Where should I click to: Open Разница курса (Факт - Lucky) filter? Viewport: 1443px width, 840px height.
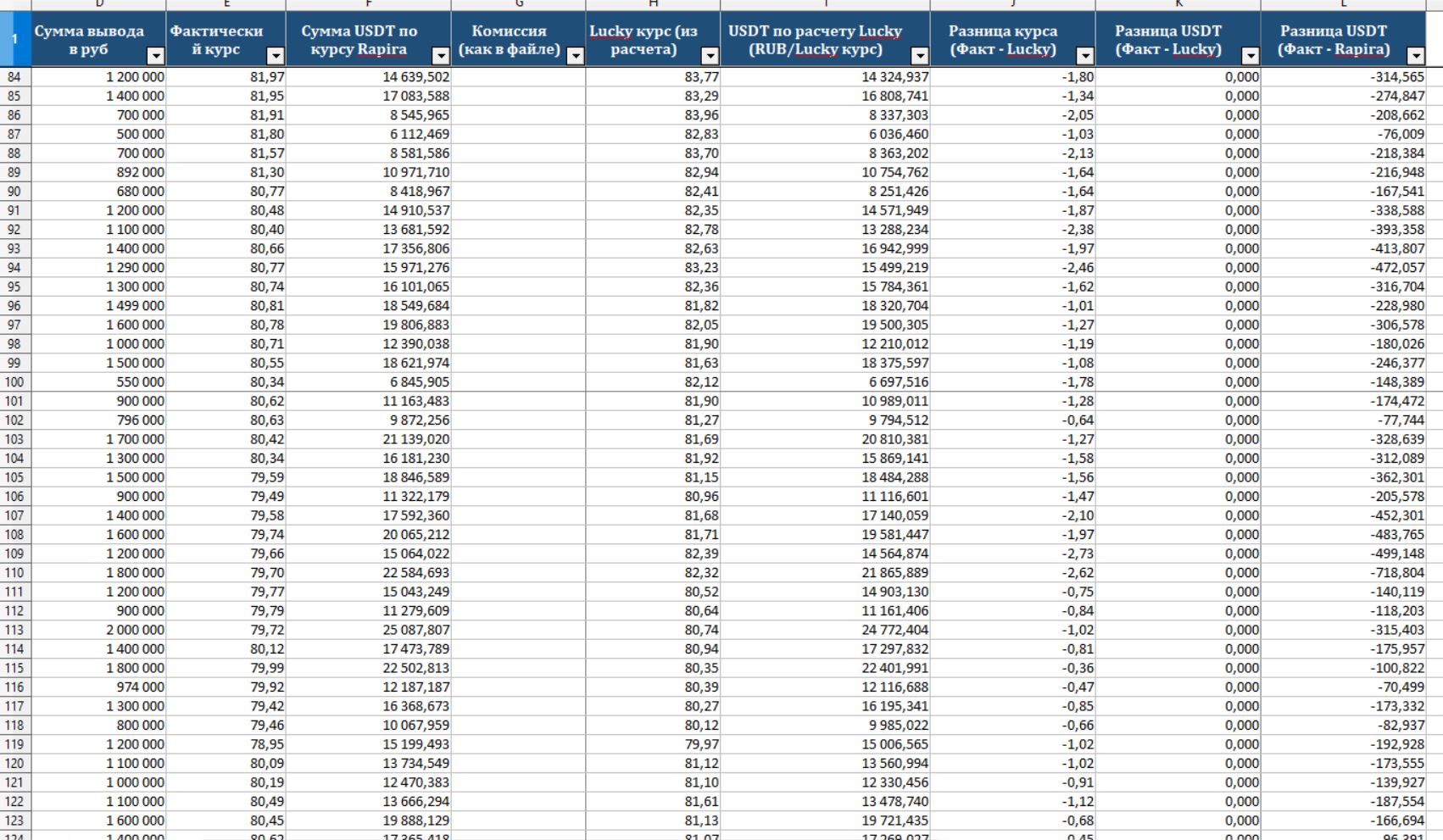click(1085, 57)
